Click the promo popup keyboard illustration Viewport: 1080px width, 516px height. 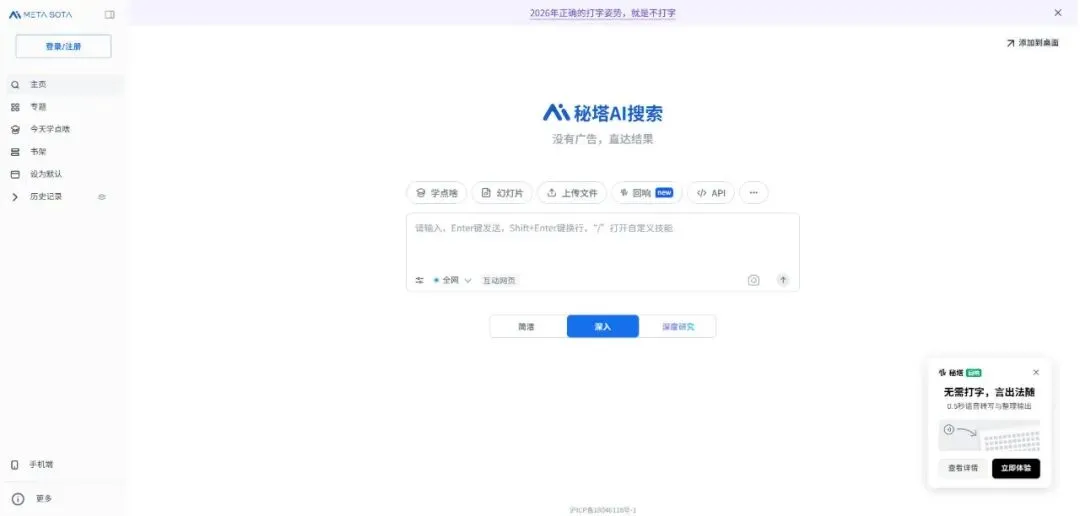point(990,435)
